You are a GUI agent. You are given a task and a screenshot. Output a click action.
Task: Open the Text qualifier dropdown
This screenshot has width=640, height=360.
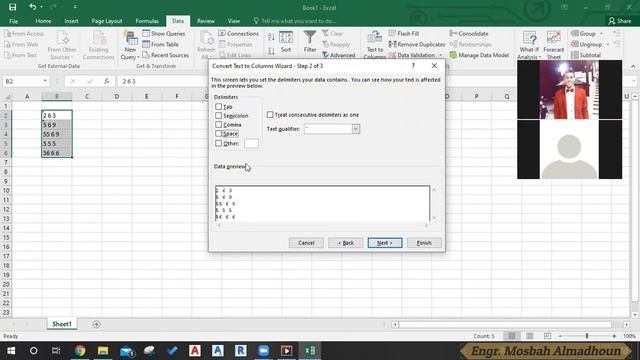coord(356,129)
